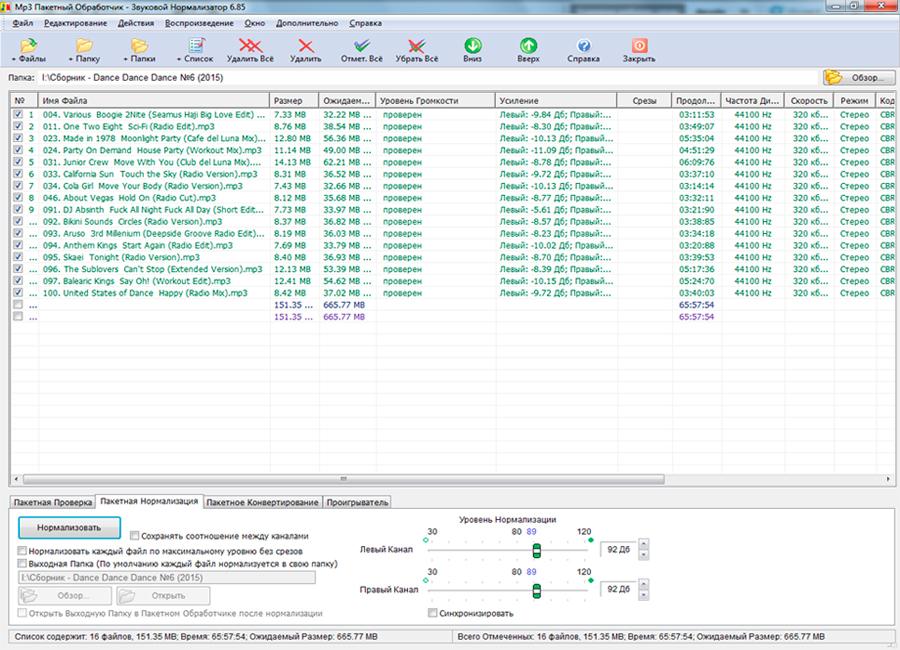Click the Нормализовать button
This screenshot has height=650, width=900.
pos(69,528)
